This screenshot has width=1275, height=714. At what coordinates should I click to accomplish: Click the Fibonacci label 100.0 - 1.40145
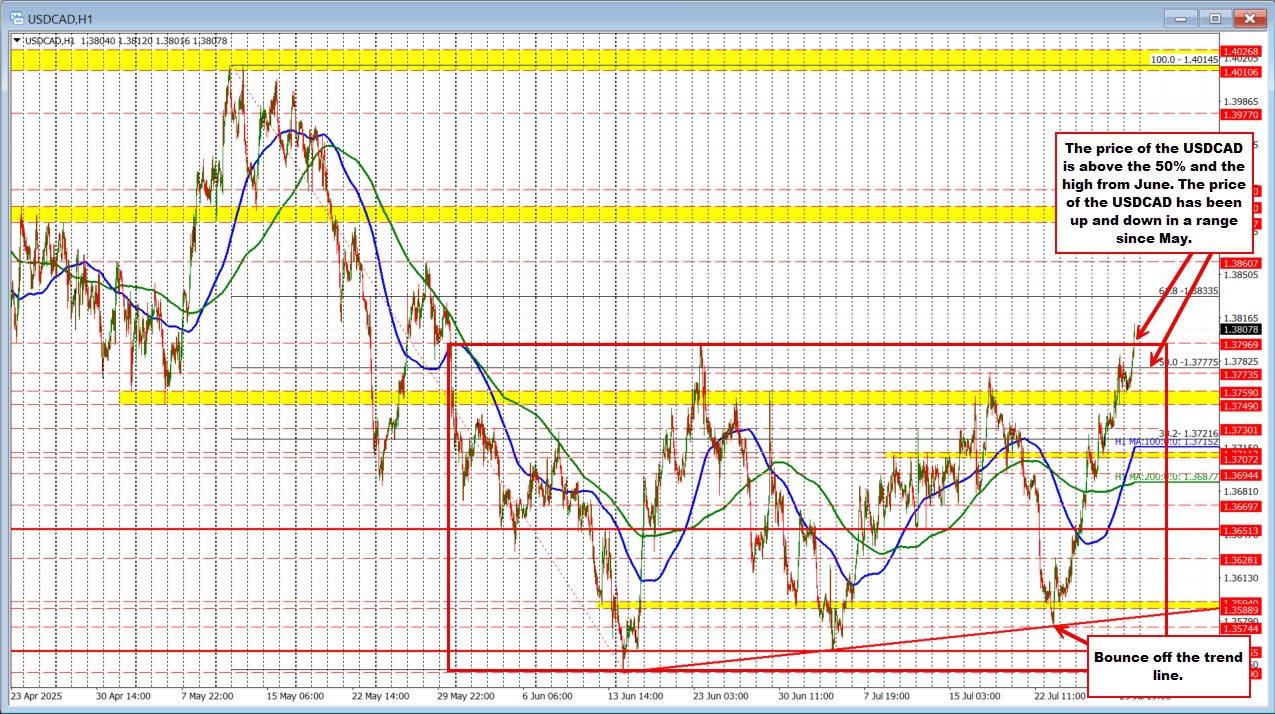(x=1183, y=60)
